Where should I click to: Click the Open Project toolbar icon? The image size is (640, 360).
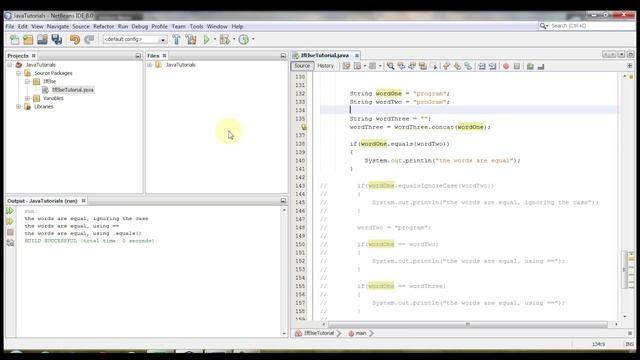(x=42, y=40)
